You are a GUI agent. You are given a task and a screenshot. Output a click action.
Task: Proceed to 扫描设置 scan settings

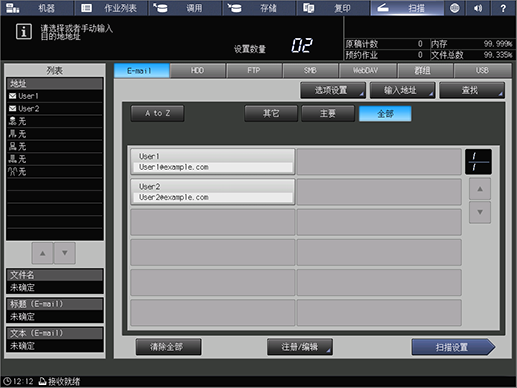pos(453,347)
